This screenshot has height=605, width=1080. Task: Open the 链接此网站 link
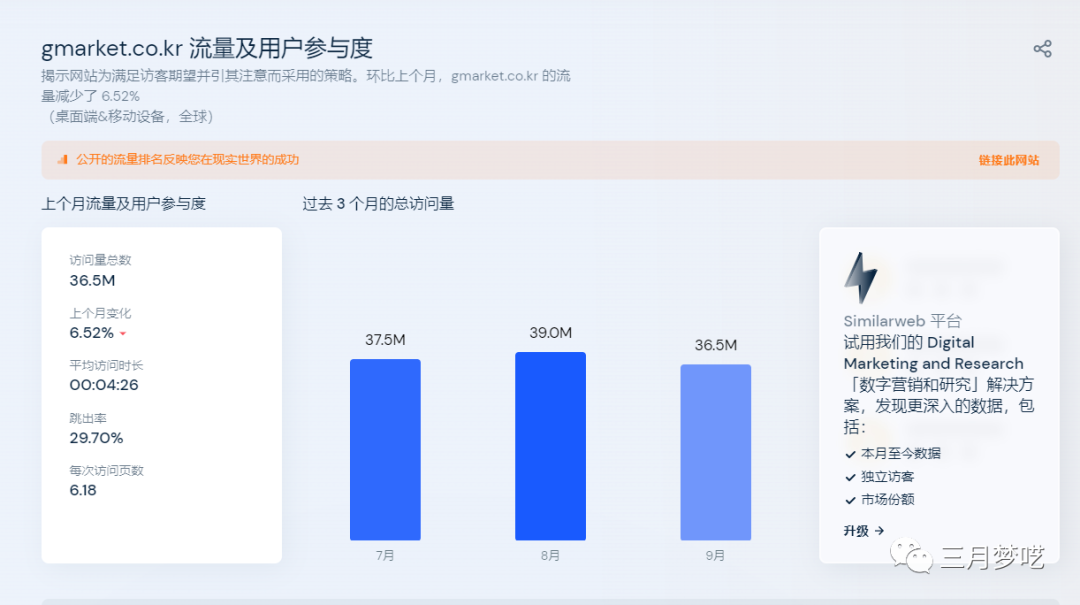(x=1008, y=160)
